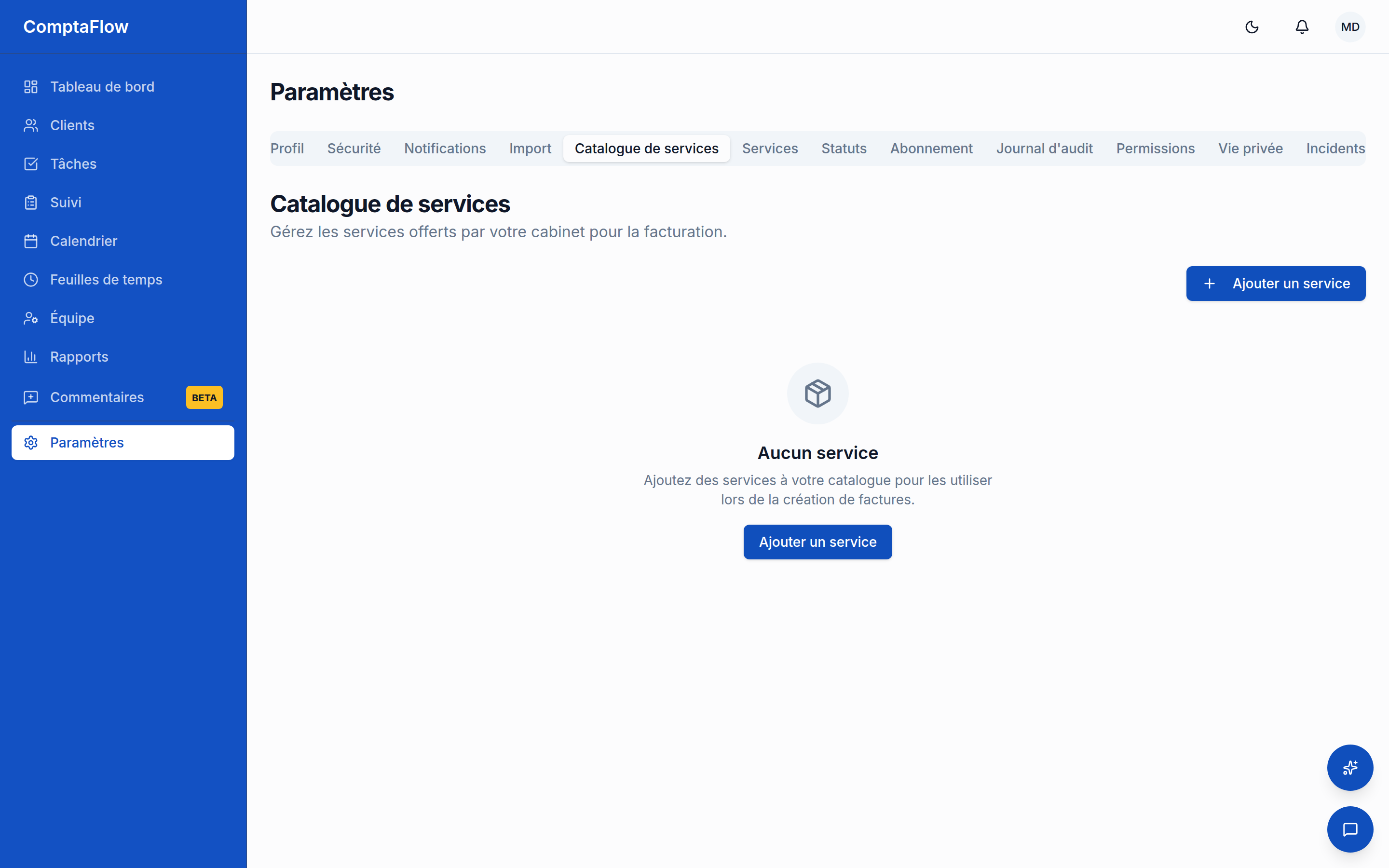Open Calendrier from the sidebar
The image size is (1389, 868).
point(123,241)
